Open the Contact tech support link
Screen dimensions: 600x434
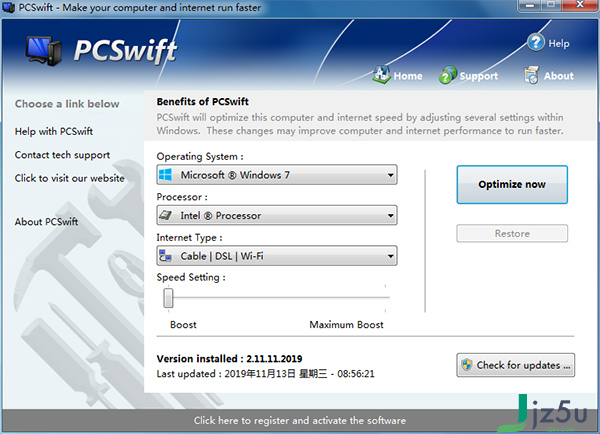click(x=62, y=155)
